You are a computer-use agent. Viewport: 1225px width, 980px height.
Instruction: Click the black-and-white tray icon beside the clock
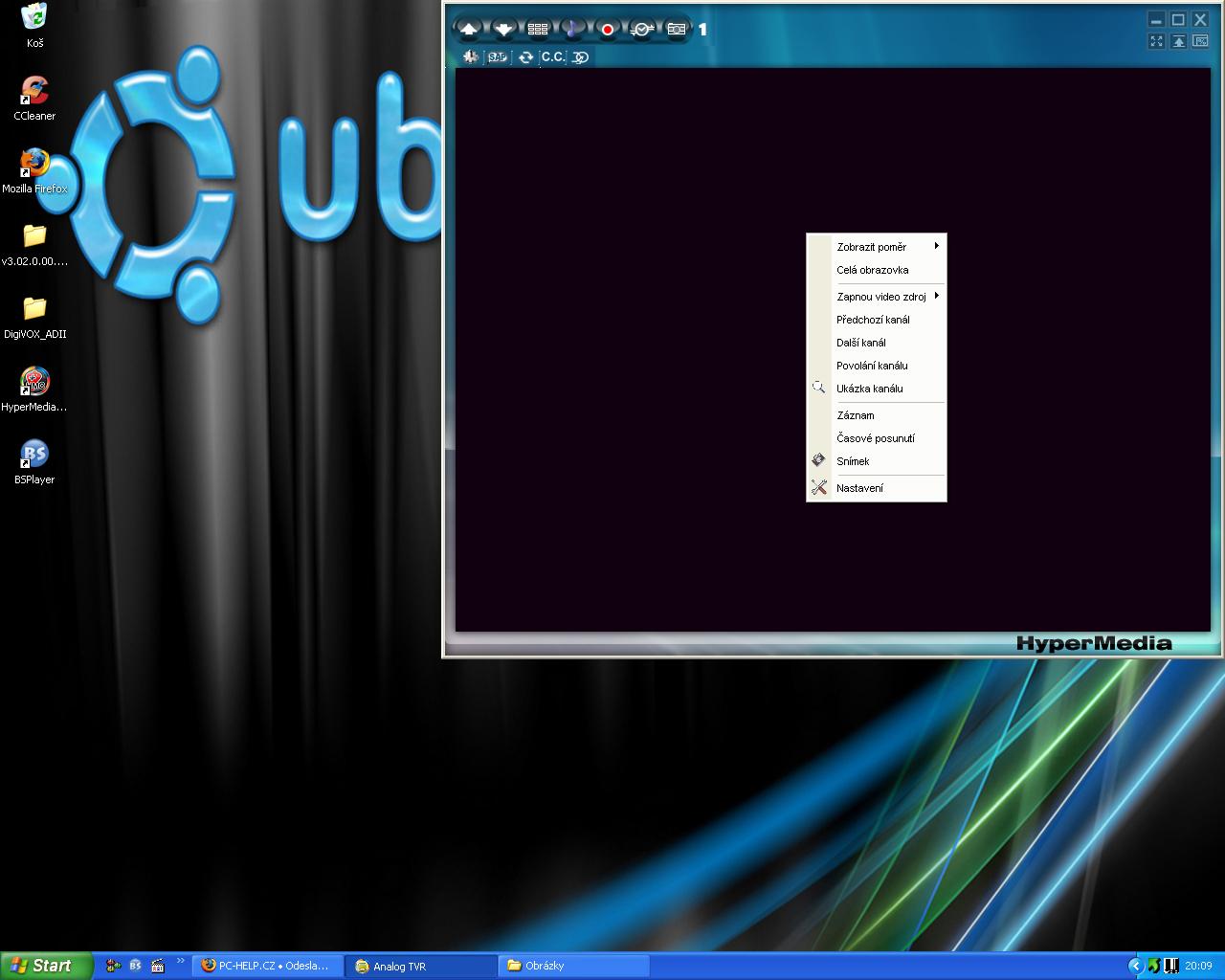(x=1170, y=966)
